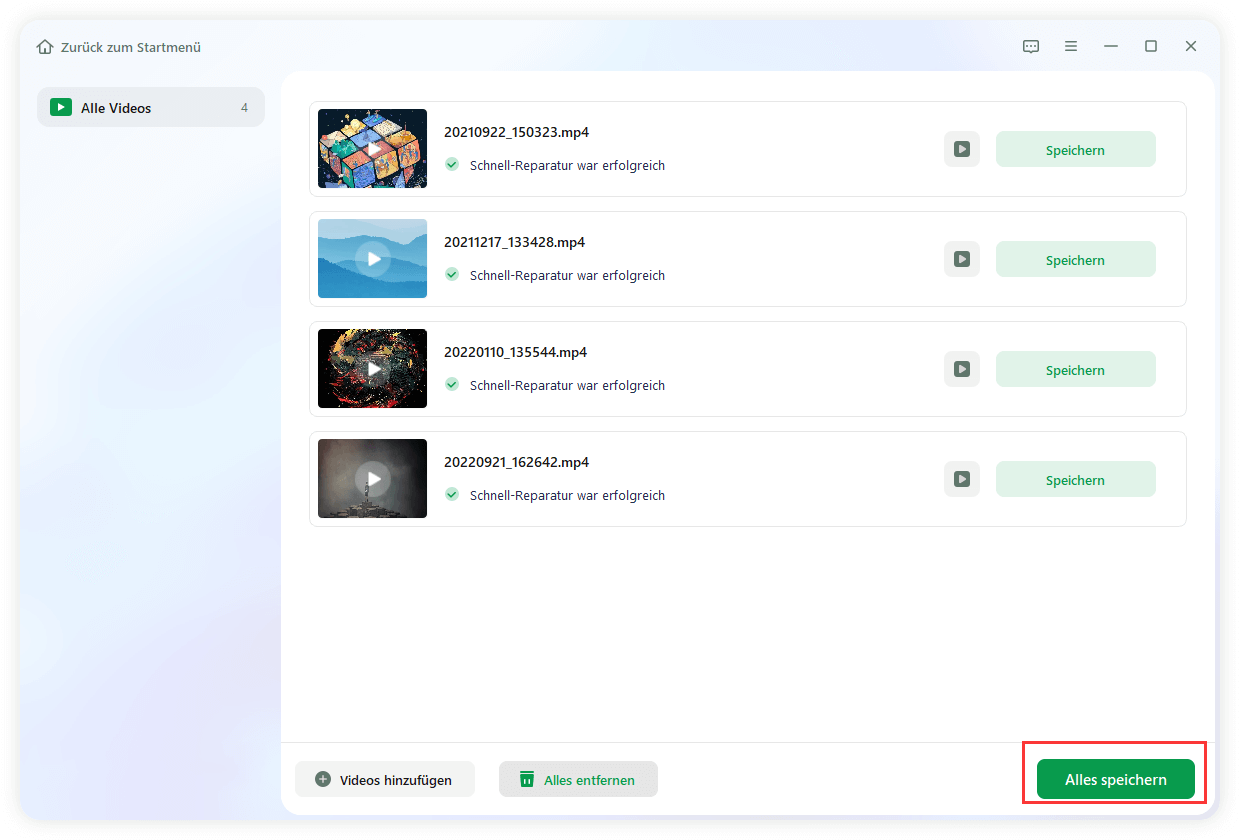Screen dimensions: 1240x840
Task: Select Alle Videos in the sidebar
Action: (x=151, y=107)
